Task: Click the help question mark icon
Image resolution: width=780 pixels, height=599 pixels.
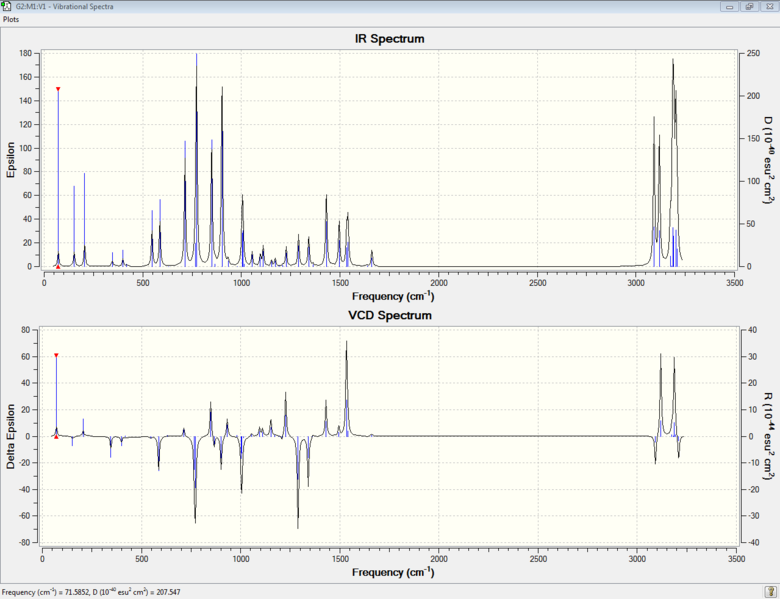Action: [x=770, y=592]
